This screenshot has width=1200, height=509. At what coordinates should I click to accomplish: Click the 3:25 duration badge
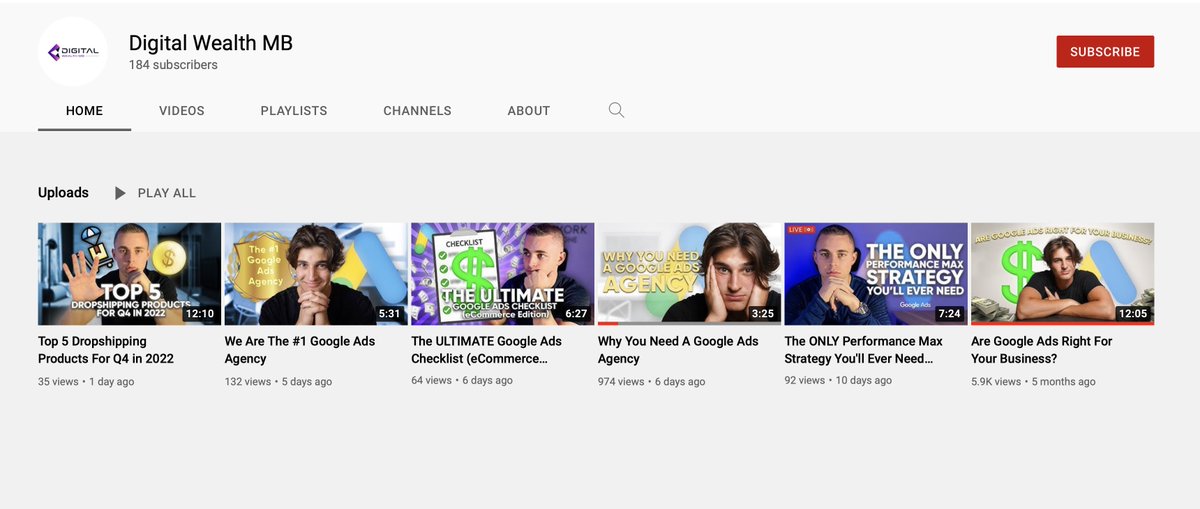(x=763, y=313)
